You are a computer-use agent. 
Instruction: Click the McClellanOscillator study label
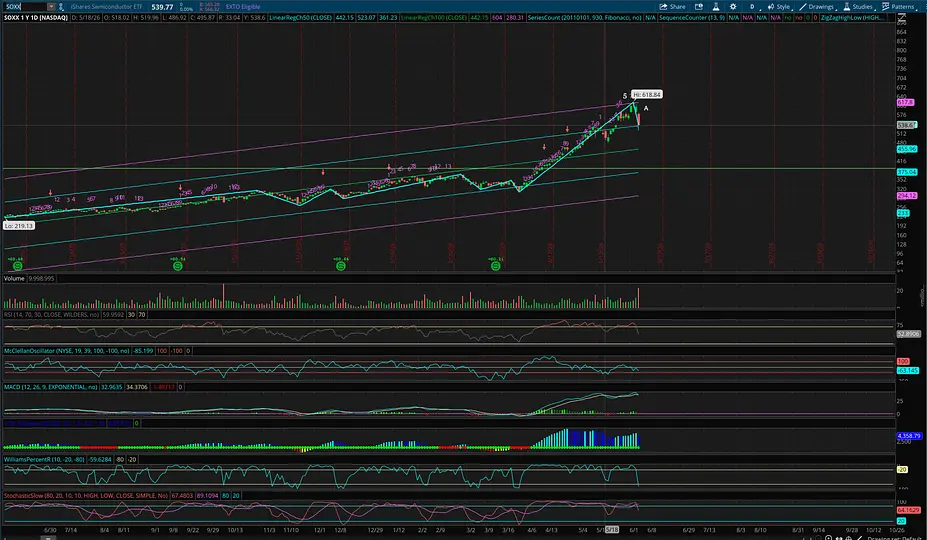tap(67, 351)
